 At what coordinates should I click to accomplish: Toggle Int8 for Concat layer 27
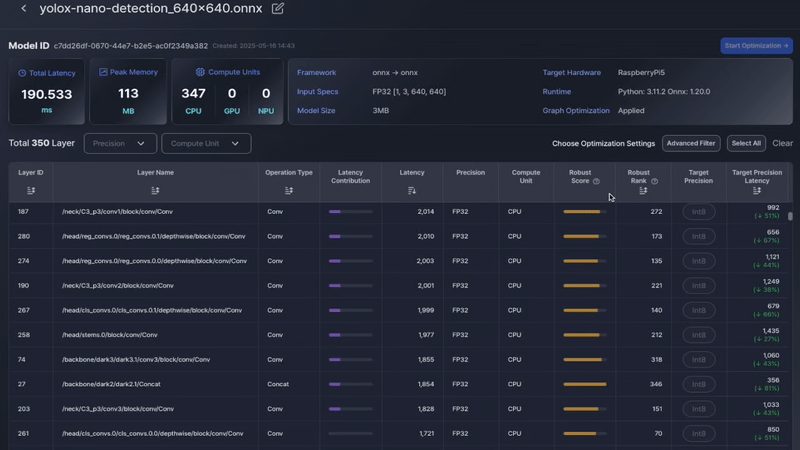(x=698, y=384)
